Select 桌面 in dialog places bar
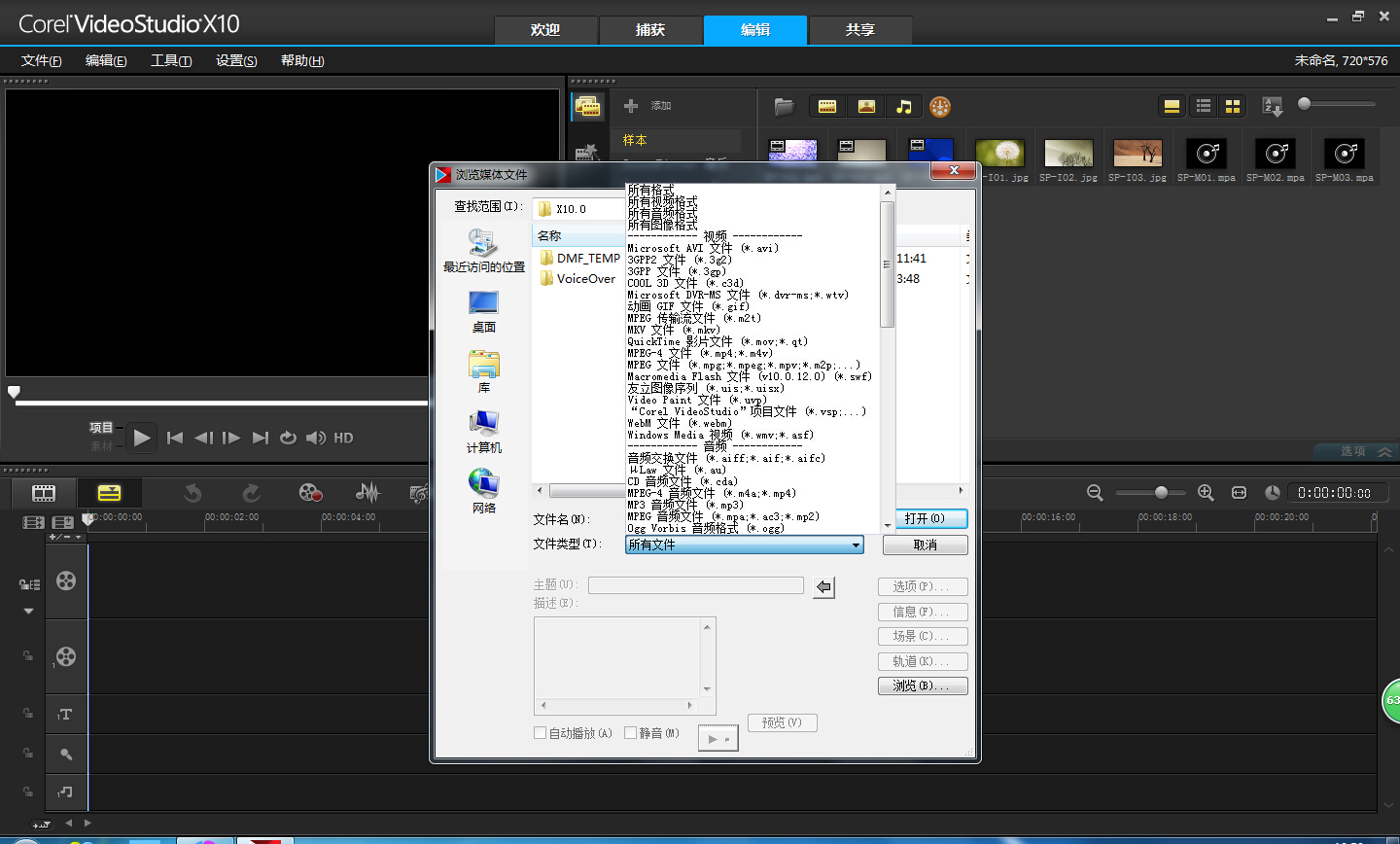The image size is (1400, 844). 483,311
